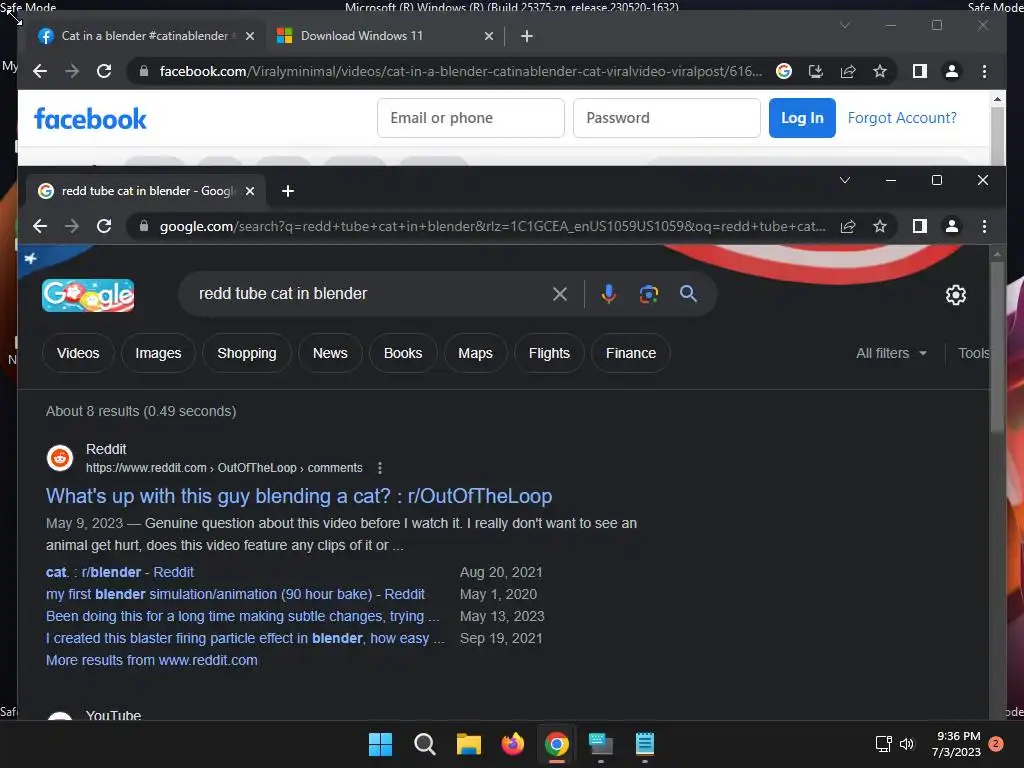Click the magnifier search submit icon
The width and height of the screenshot is (1024, 768).
coord(688,294)
